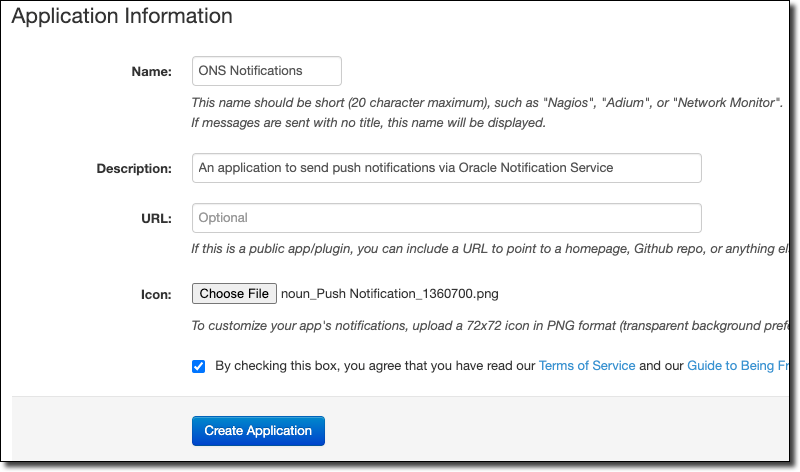Screen dimensions: 800x472
Task: Click the Description: field label
Action: tap(134, 169)
